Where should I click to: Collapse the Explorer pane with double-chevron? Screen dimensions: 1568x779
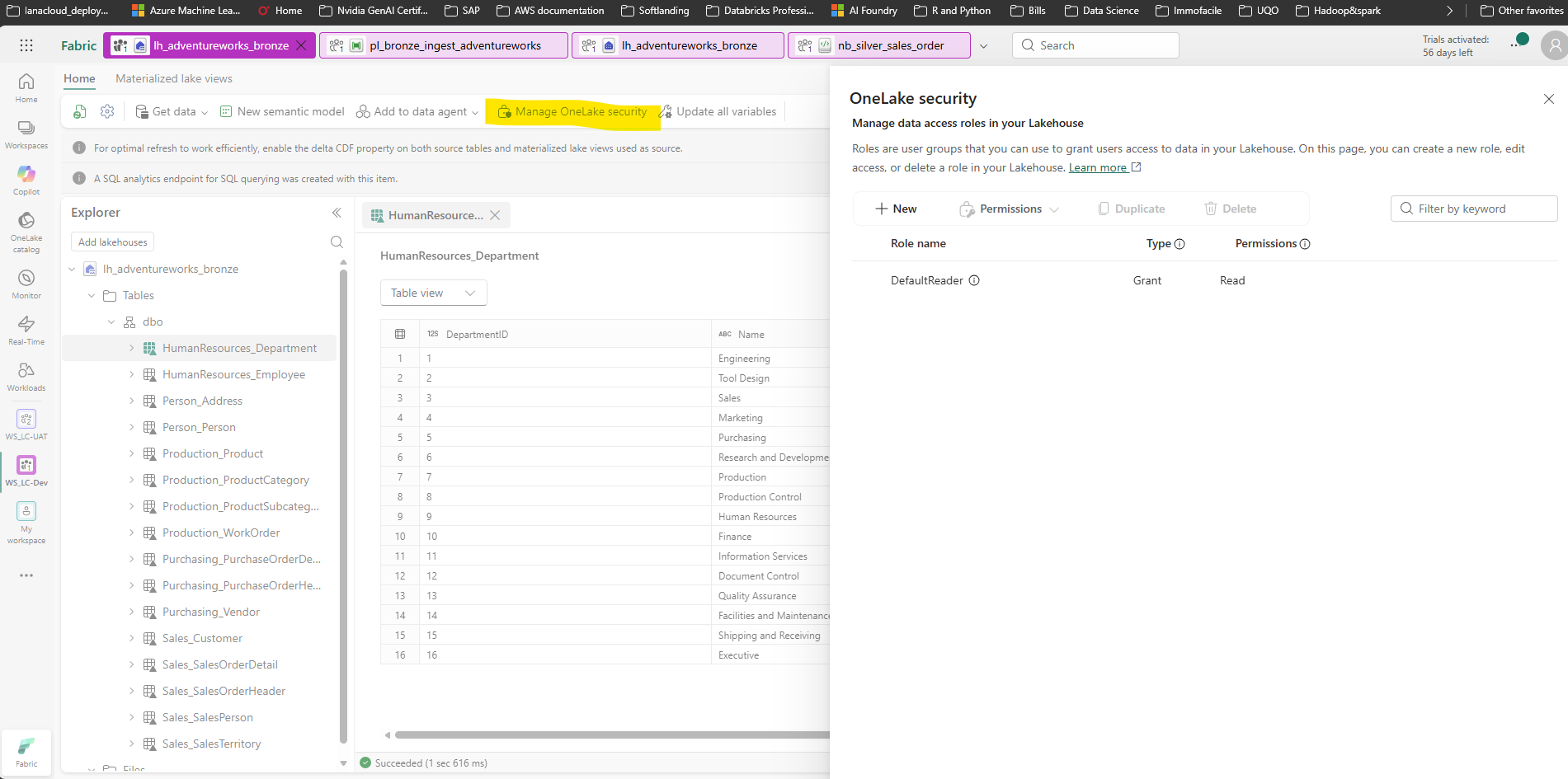[x=337, y=213]
